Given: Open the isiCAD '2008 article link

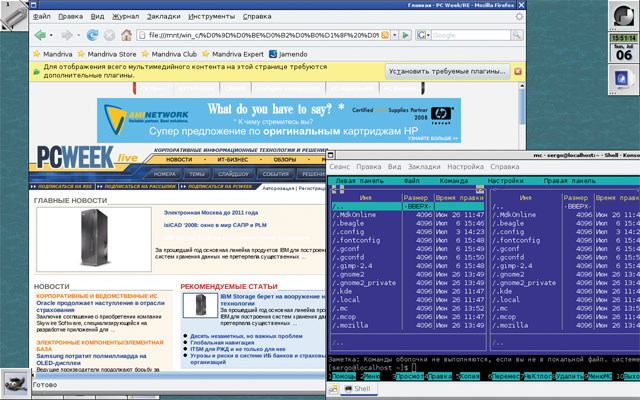Looking at the screenshot, I should point(216,225).
